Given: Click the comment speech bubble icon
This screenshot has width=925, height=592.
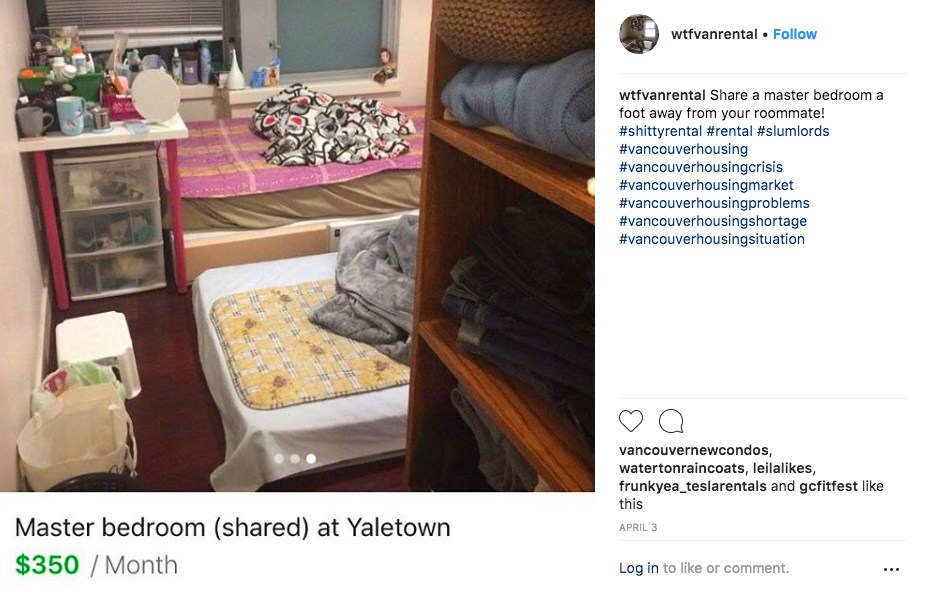Looking at the screenshot, I should (x=671, y=421).
